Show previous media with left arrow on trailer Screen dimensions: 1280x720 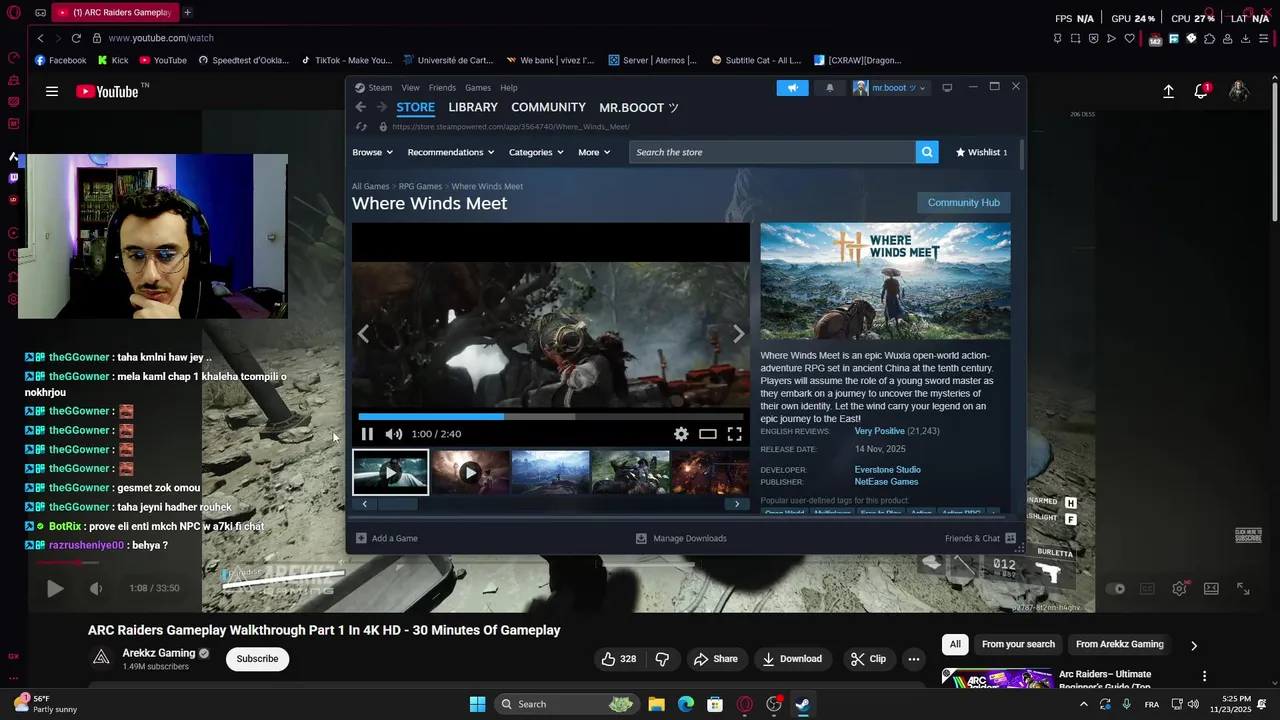pyautogui.click(x=364, y=334)
